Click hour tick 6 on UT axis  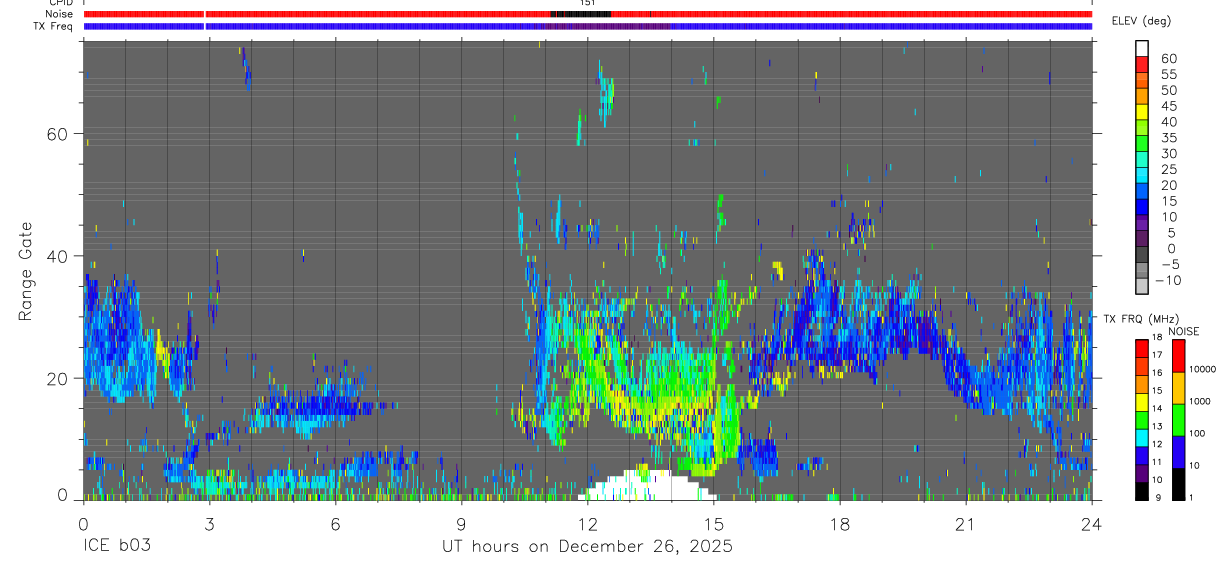coord(335,523)
